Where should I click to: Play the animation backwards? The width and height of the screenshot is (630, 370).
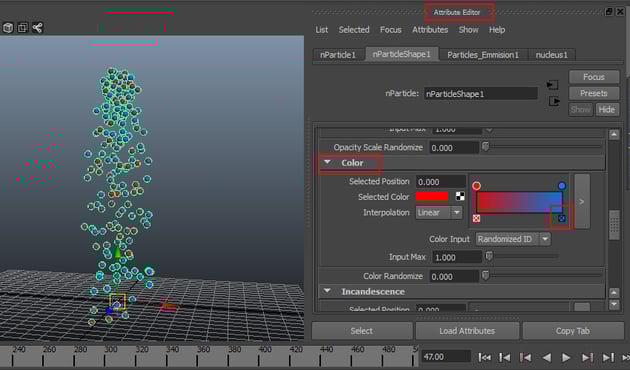(x=546, y=357)
